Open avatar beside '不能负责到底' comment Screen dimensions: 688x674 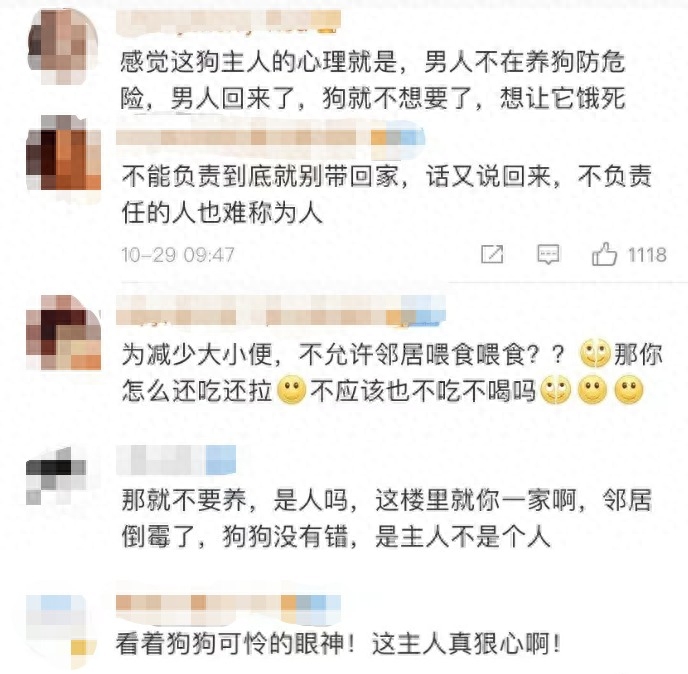coord(64,153)
